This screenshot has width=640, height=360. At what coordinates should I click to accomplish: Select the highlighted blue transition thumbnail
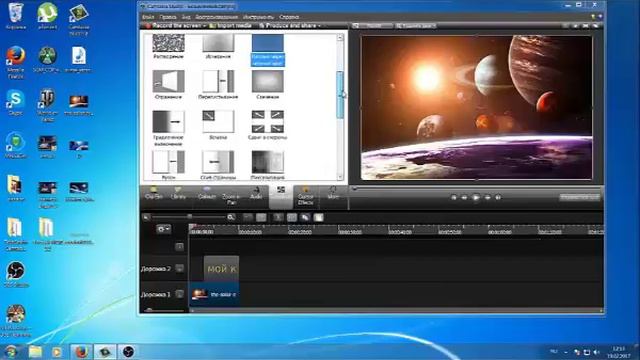(x=268, y=43)
